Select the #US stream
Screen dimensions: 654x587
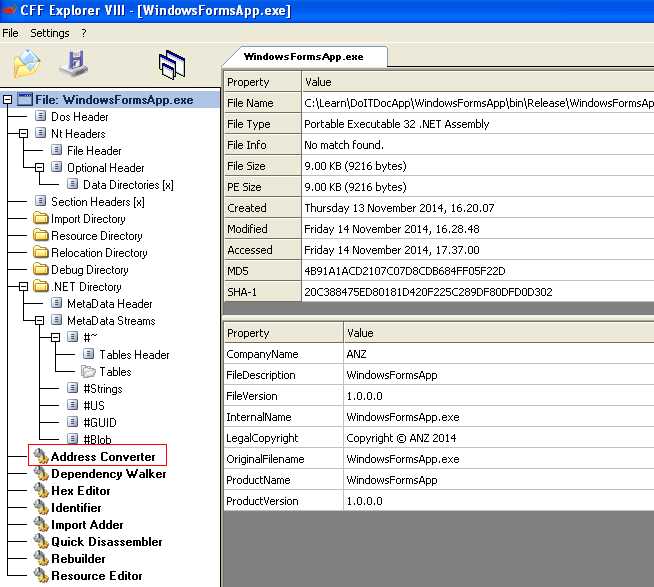tap(94, 406)
